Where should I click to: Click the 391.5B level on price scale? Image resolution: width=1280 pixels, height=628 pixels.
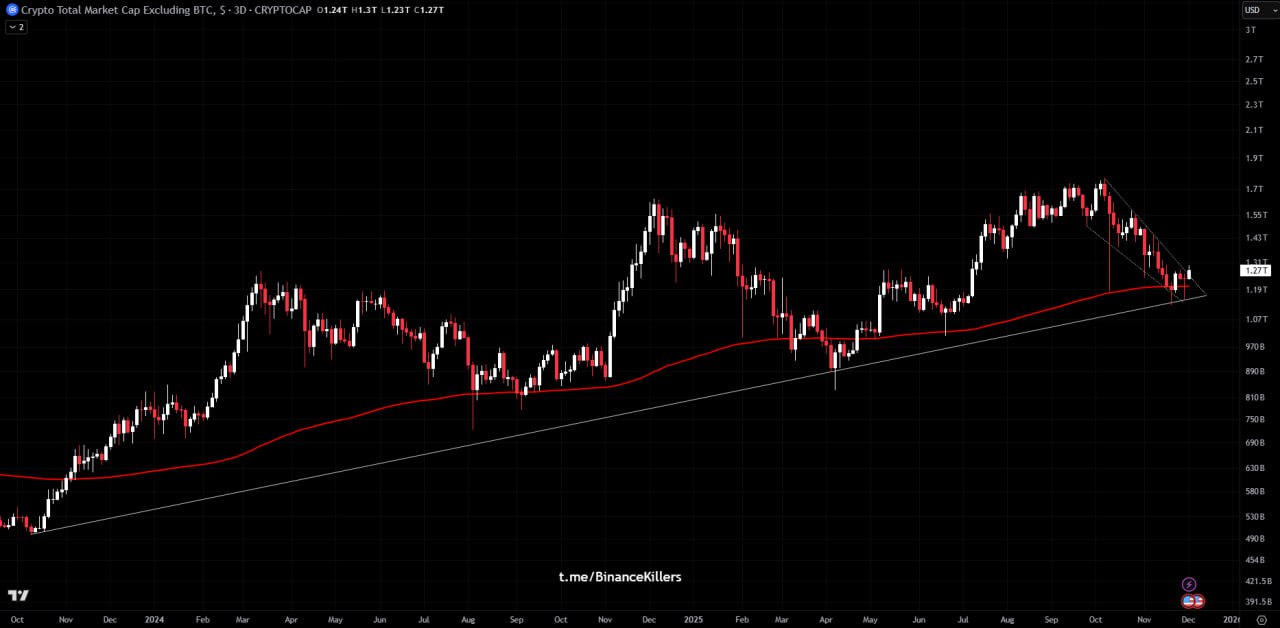point(1258,602)
